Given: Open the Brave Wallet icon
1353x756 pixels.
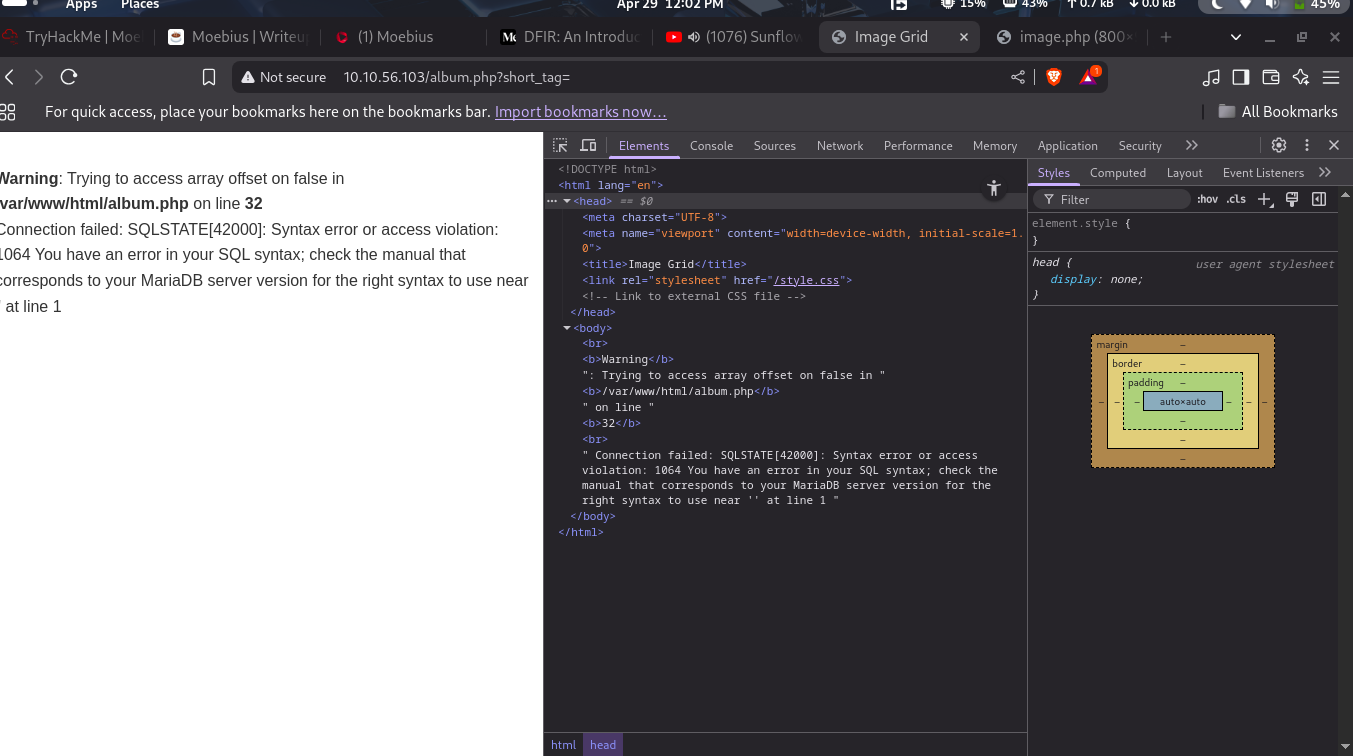Looking at the screenshot, I should 1271,77.
